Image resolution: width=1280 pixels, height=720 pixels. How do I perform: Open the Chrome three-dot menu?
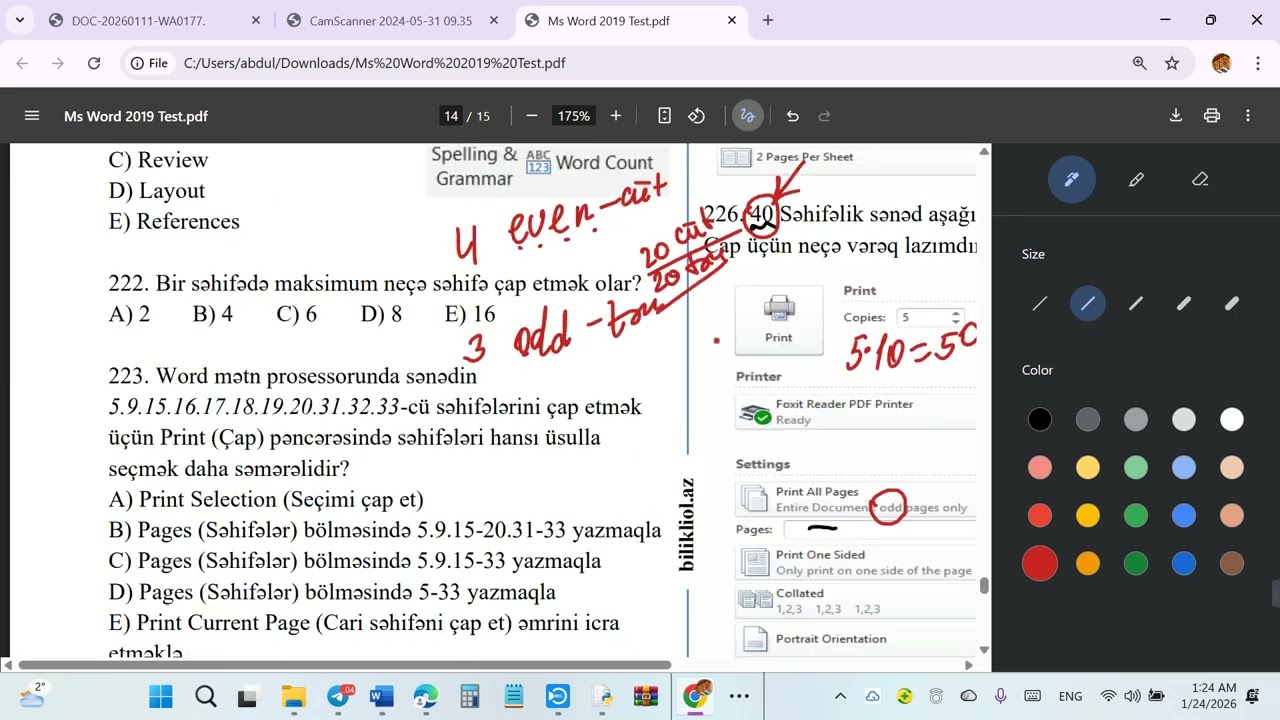1256,63
